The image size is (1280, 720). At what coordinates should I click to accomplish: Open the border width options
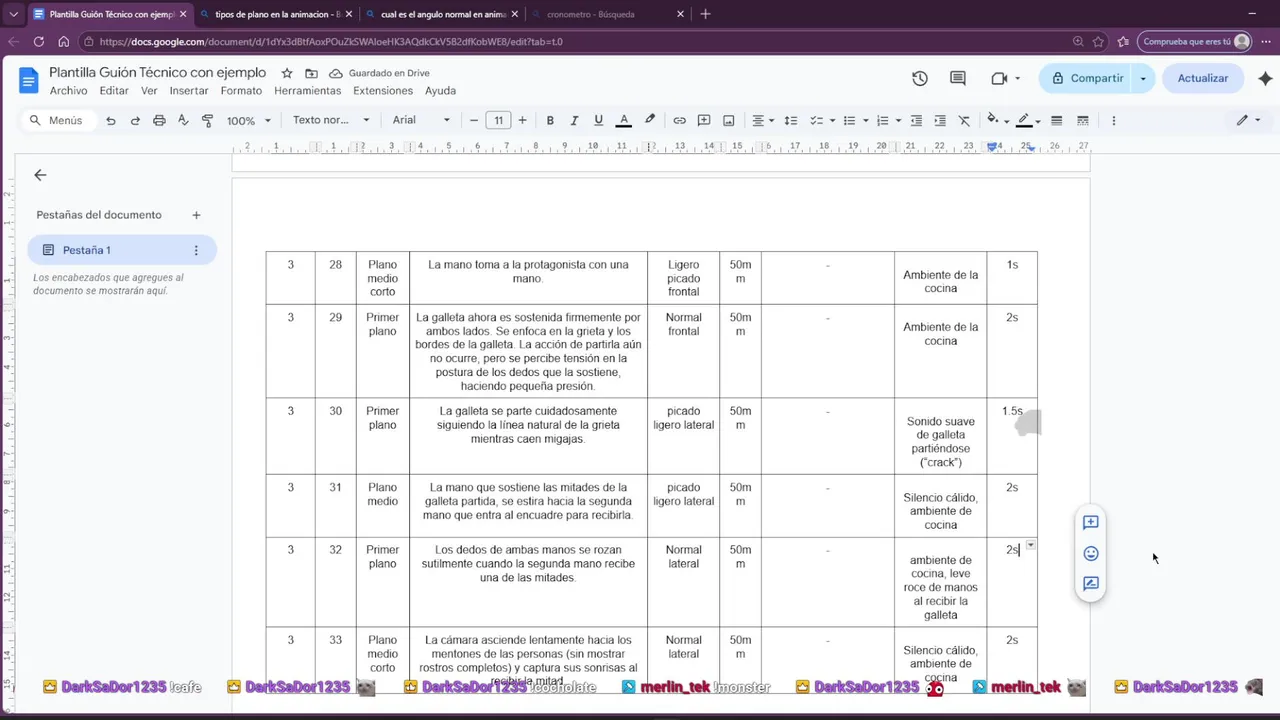pyautogui.click(x=1056, y=120)
